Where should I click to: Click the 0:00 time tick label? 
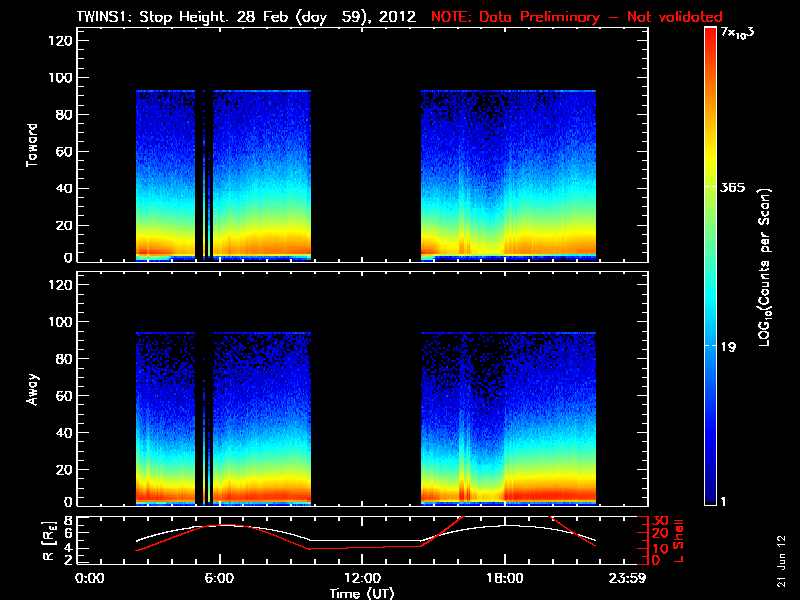coord(90,579)
